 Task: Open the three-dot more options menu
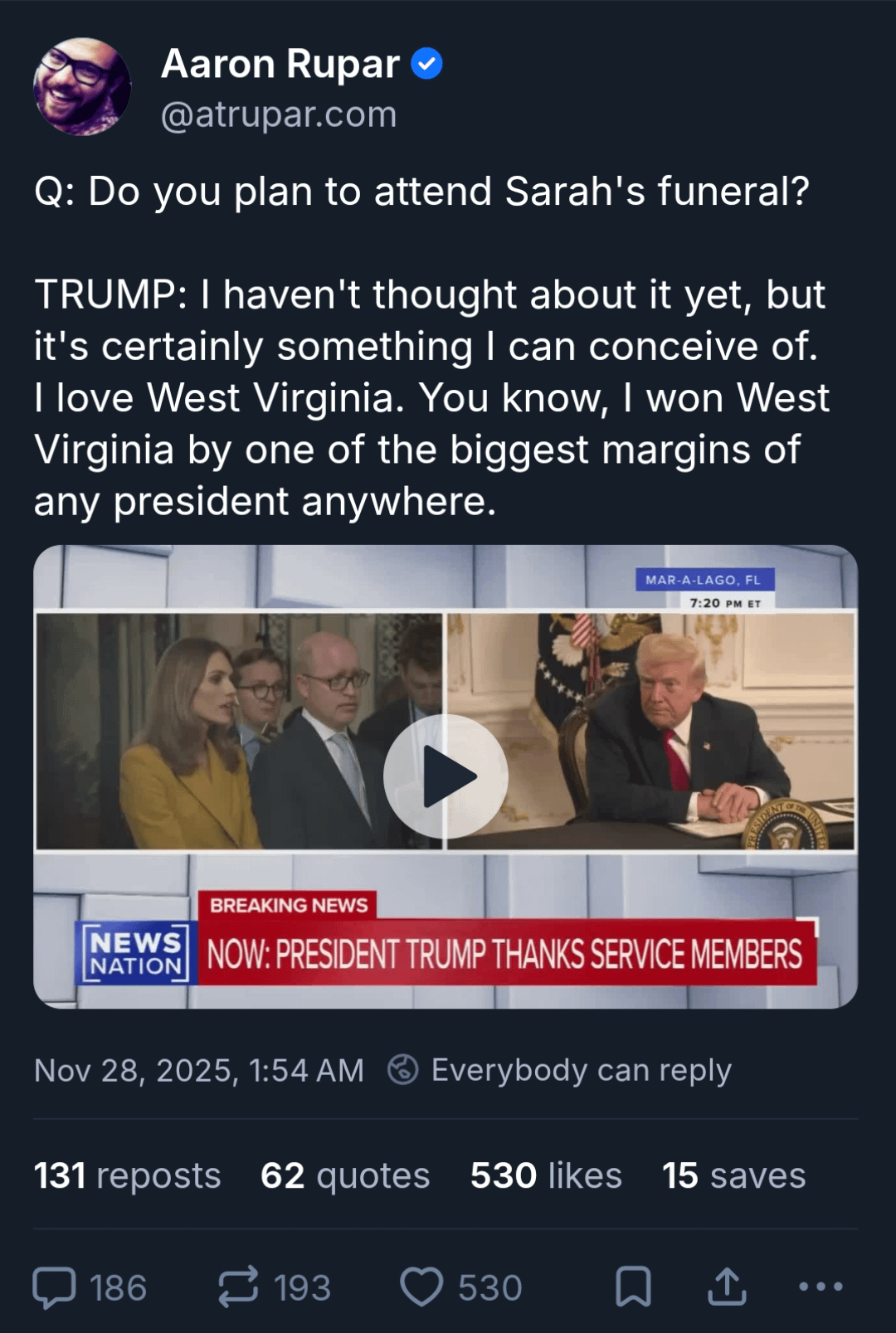click(x=821, y=1287)
